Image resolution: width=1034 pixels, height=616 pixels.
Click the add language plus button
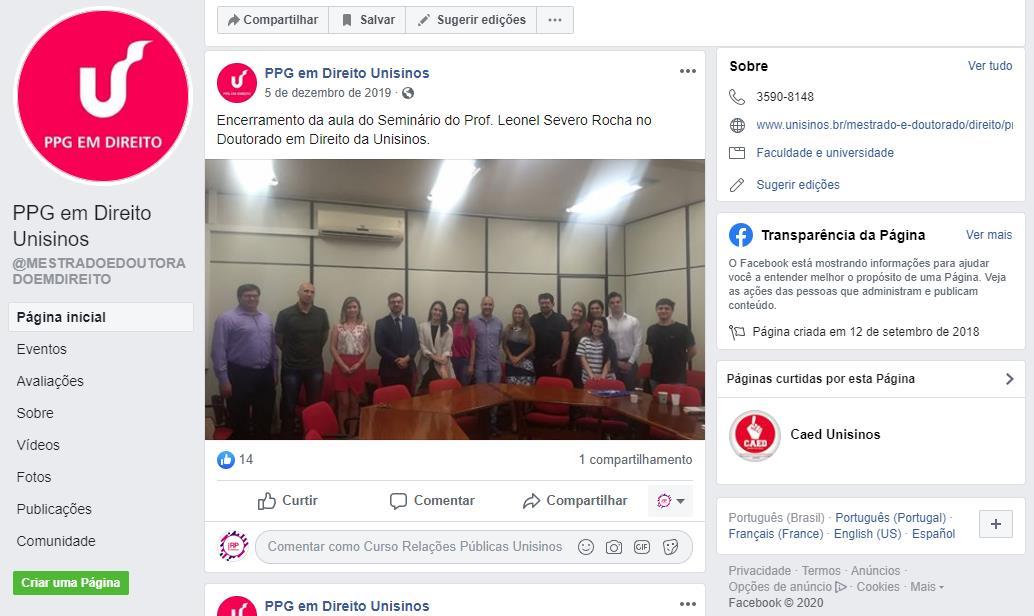click(996, 524)
